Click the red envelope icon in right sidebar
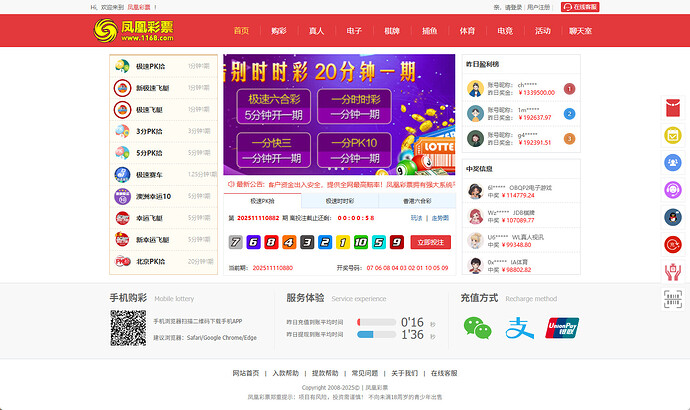 pos(672,109)
